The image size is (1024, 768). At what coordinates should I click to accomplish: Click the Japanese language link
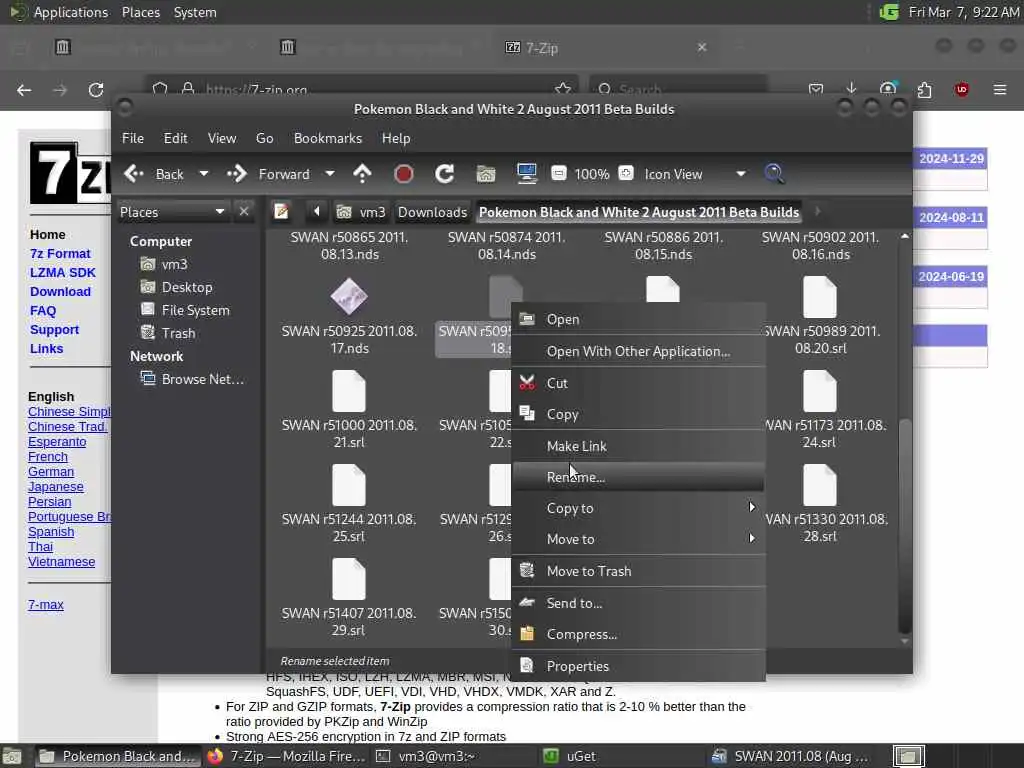56,487
